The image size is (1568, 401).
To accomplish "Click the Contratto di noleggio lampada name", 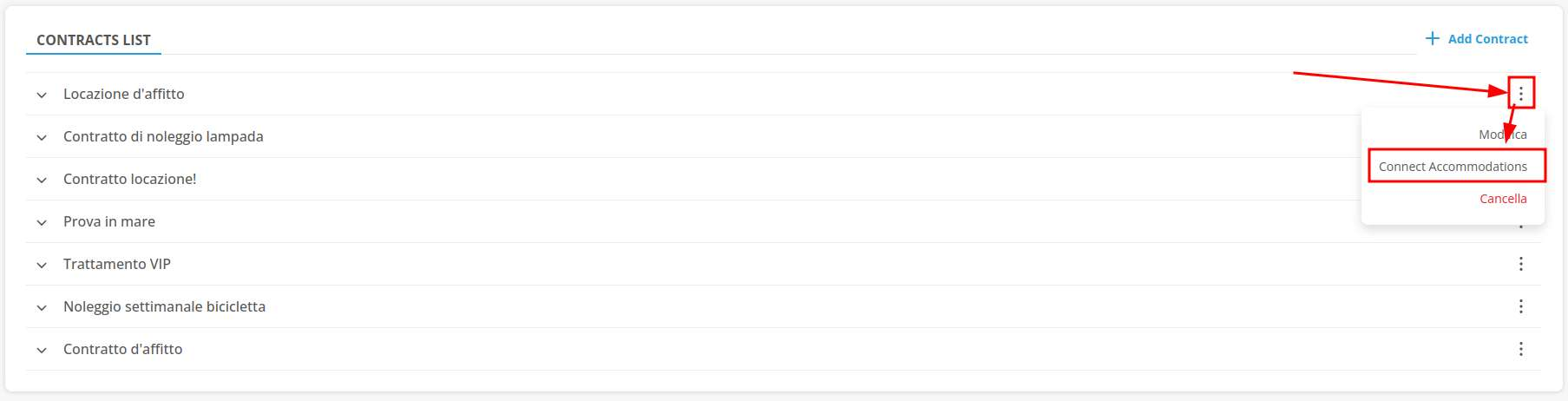I will (x=163, y=136).
